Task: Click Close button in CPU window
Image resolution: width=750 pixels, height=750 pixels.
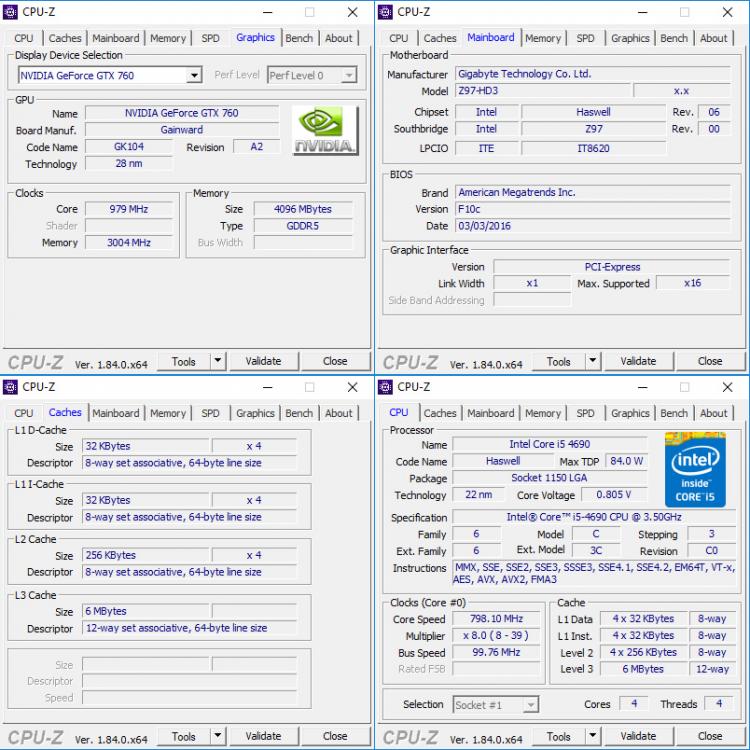Action: click(710, 736)
